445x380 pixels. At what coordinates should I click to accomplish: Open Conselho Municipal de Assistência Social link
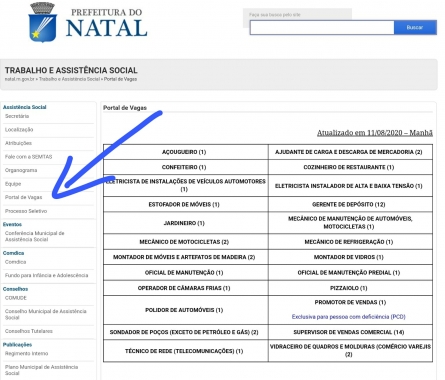point(46,314)
